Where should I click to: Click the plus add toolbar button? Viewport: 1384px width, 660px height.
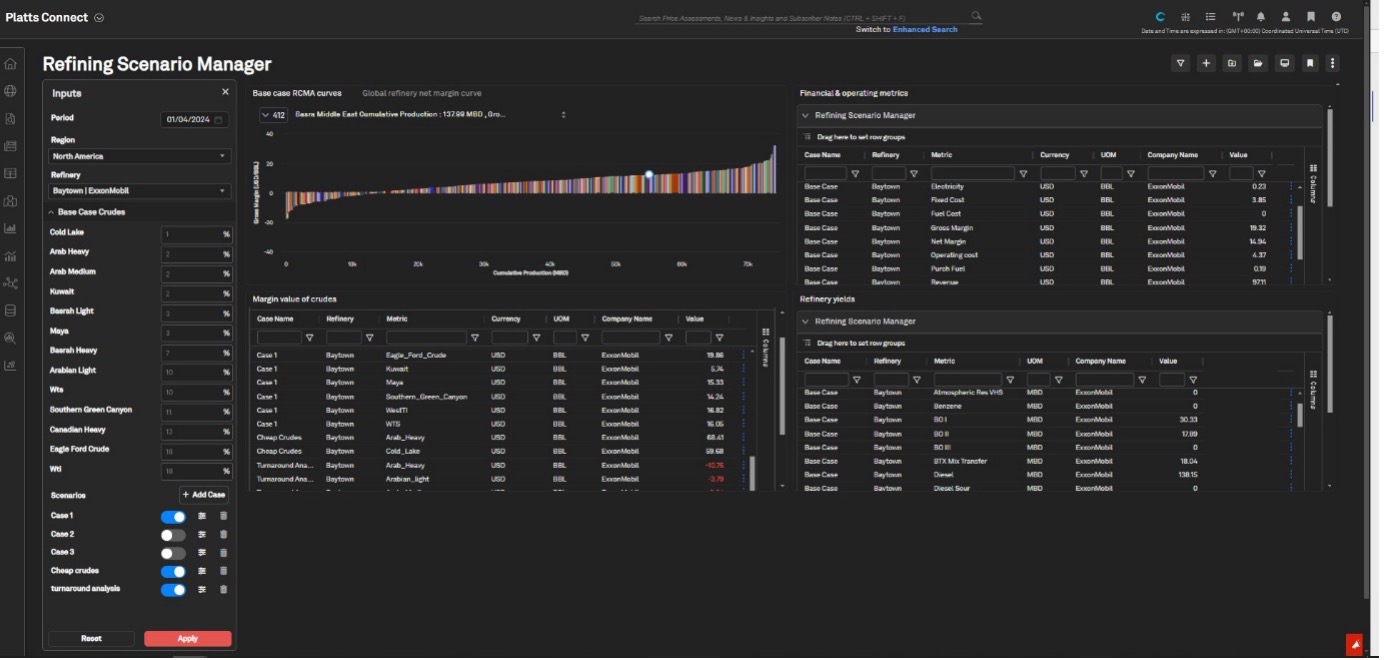1207,63
